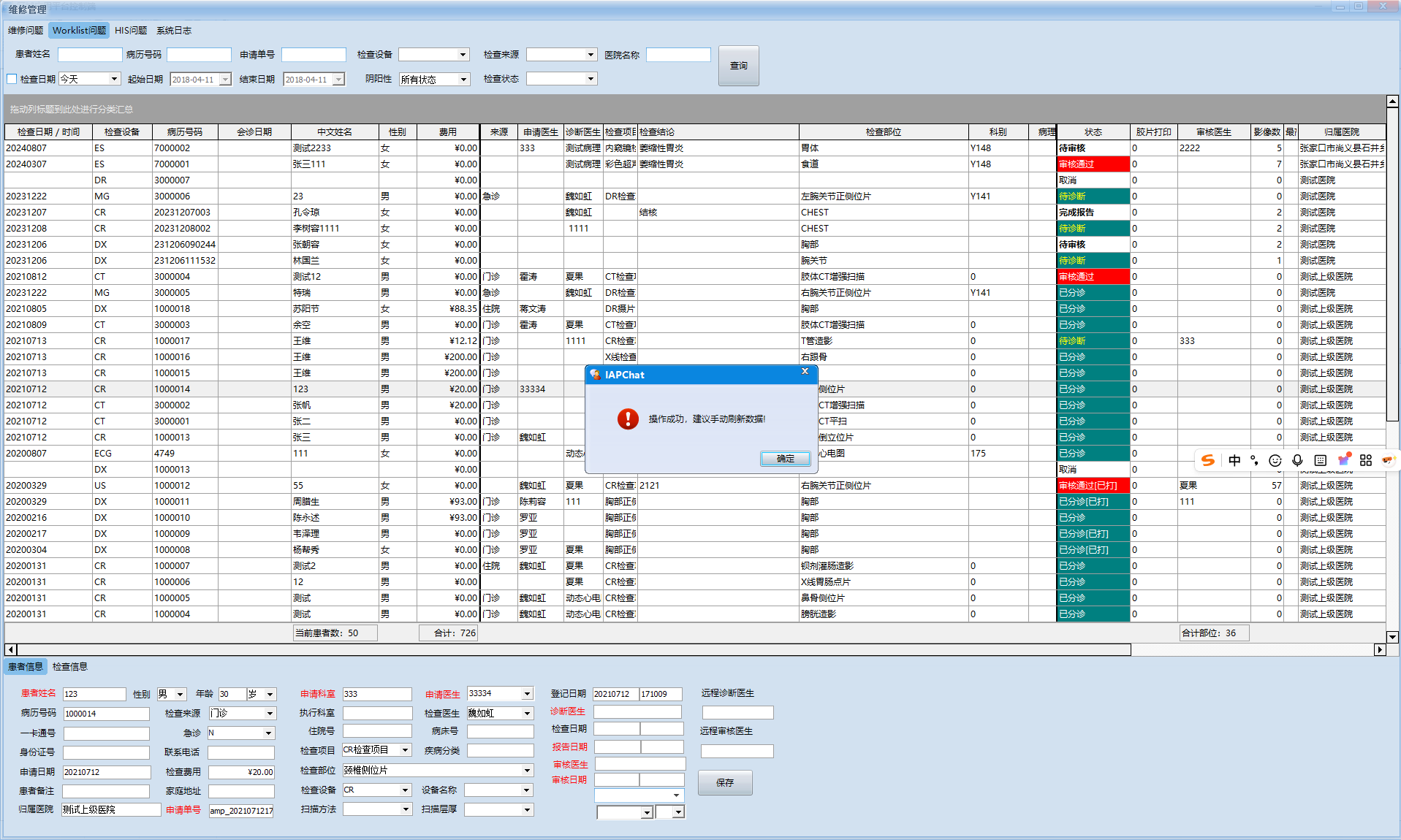
Task: Open the IME toolbox grid icon
Action: click(1366, 460)
